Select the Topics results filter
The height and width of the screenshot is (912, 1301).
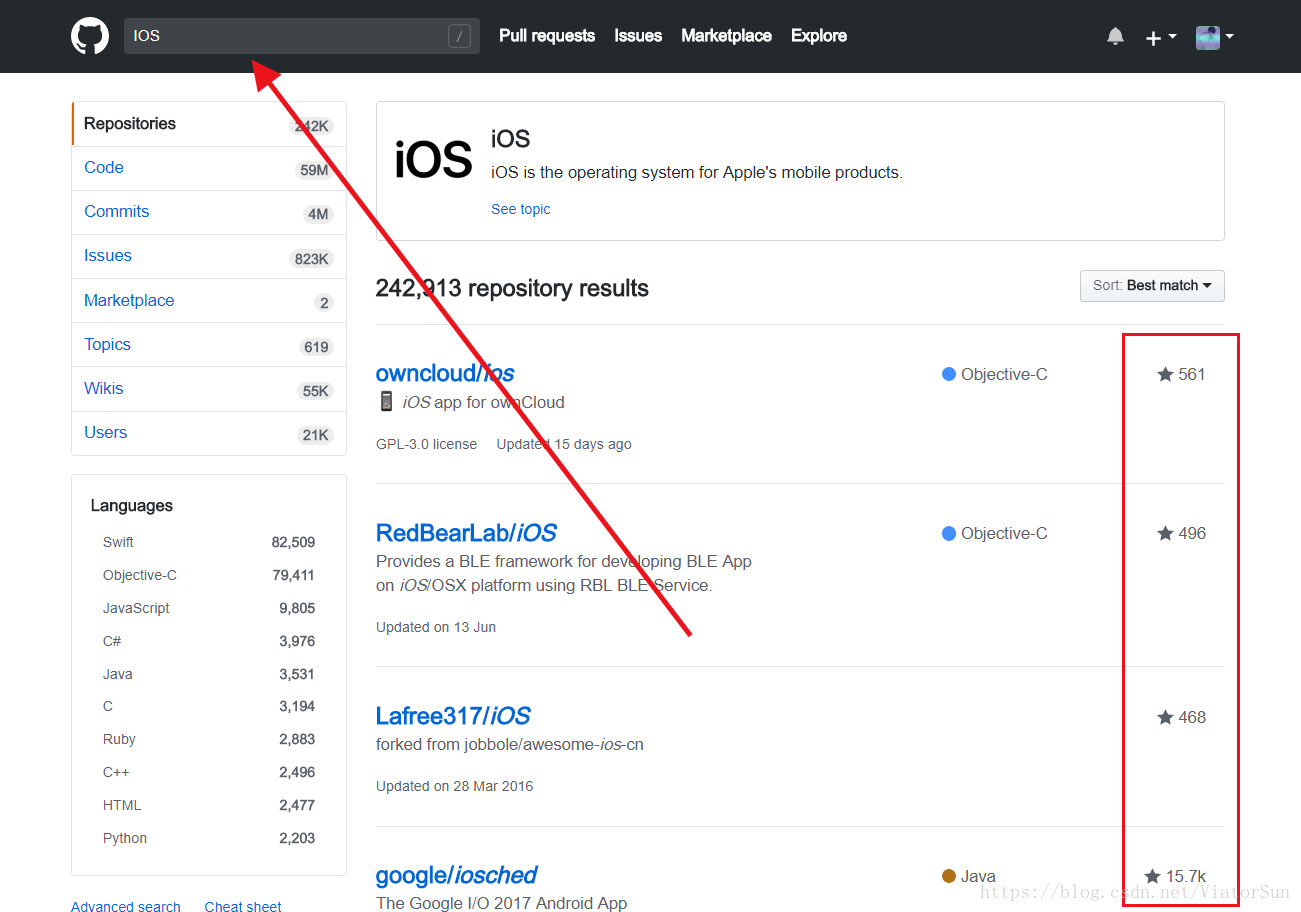[209, 344]
